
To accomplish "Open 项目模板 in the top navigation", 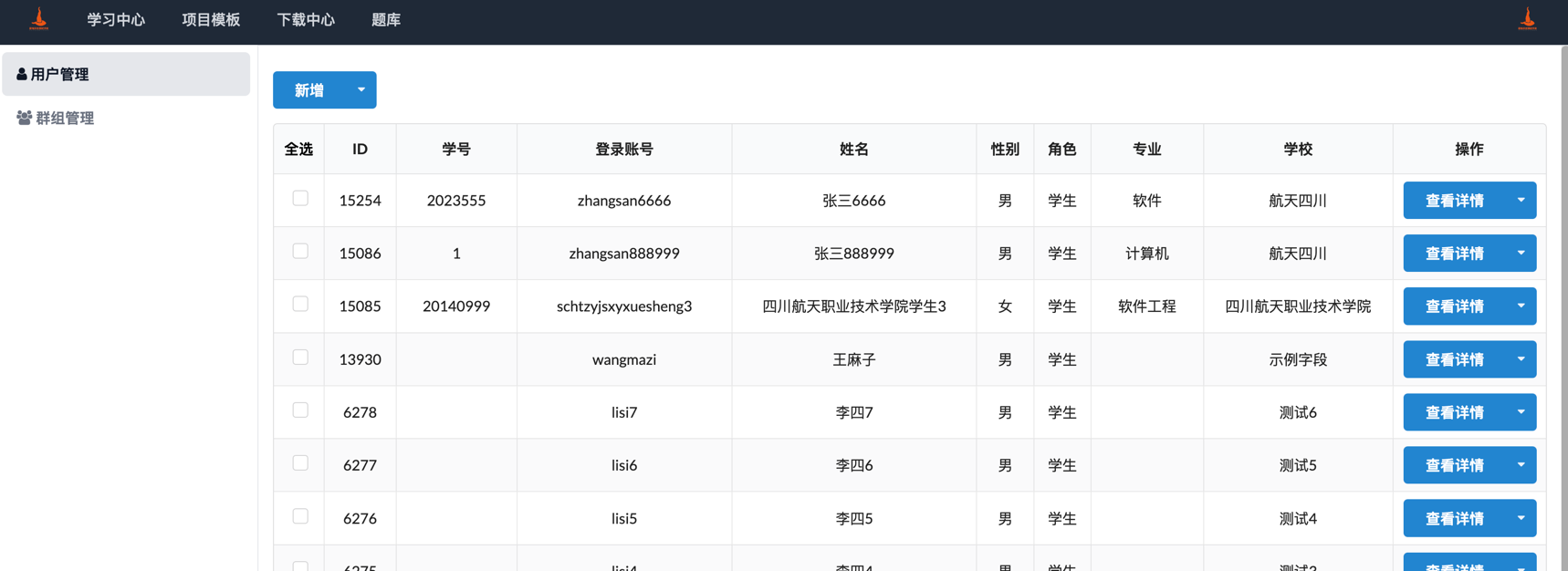I will 211,20.
